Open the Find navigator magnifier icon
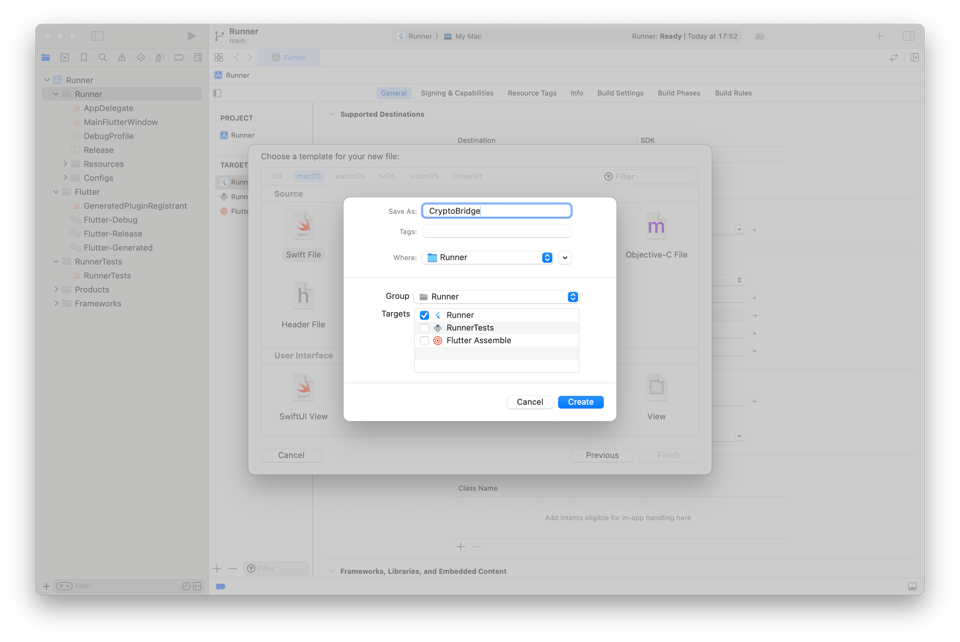Image resolution: width=960 pixels, height=642 pixels. pyautogui.click(x=102, y=58)
